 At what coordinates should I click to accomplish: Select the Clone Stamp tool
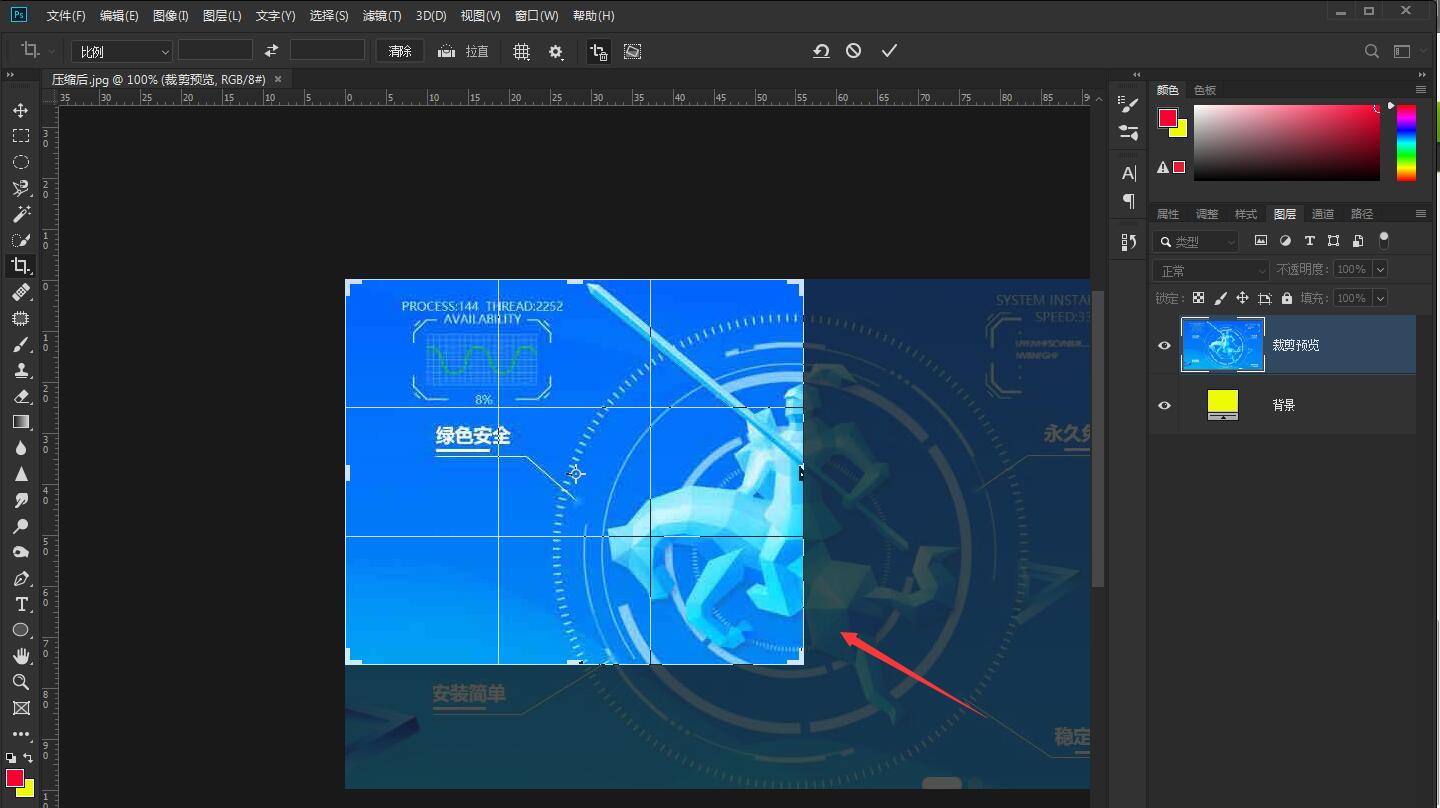(x=20, y=370)
